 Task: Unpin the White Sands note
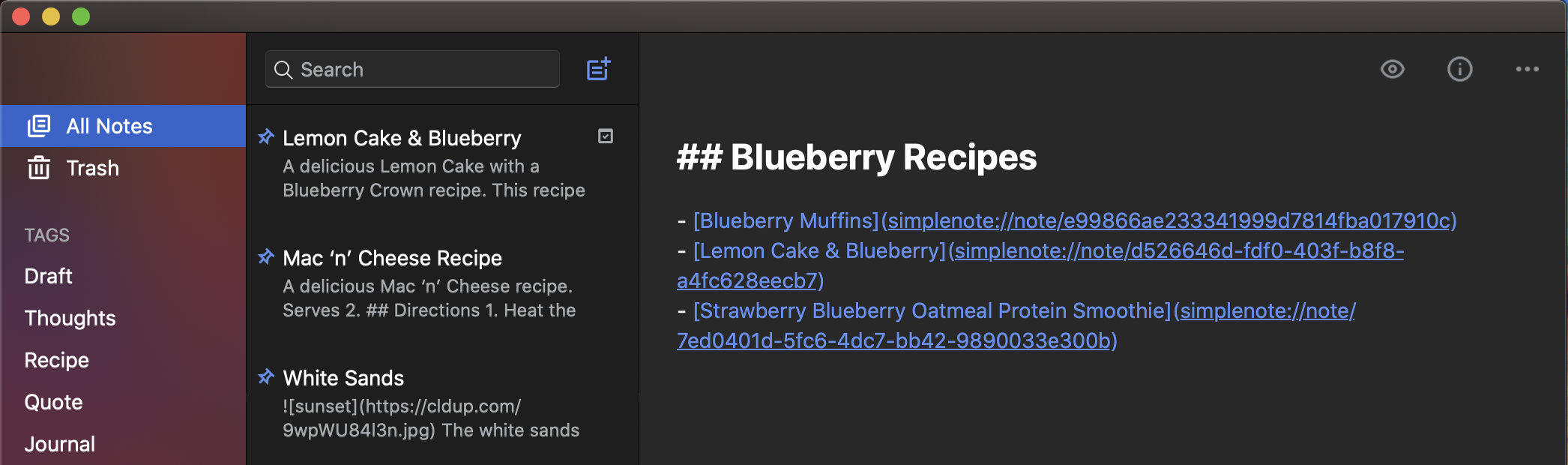pyautogui.click(x=266, y=377)
